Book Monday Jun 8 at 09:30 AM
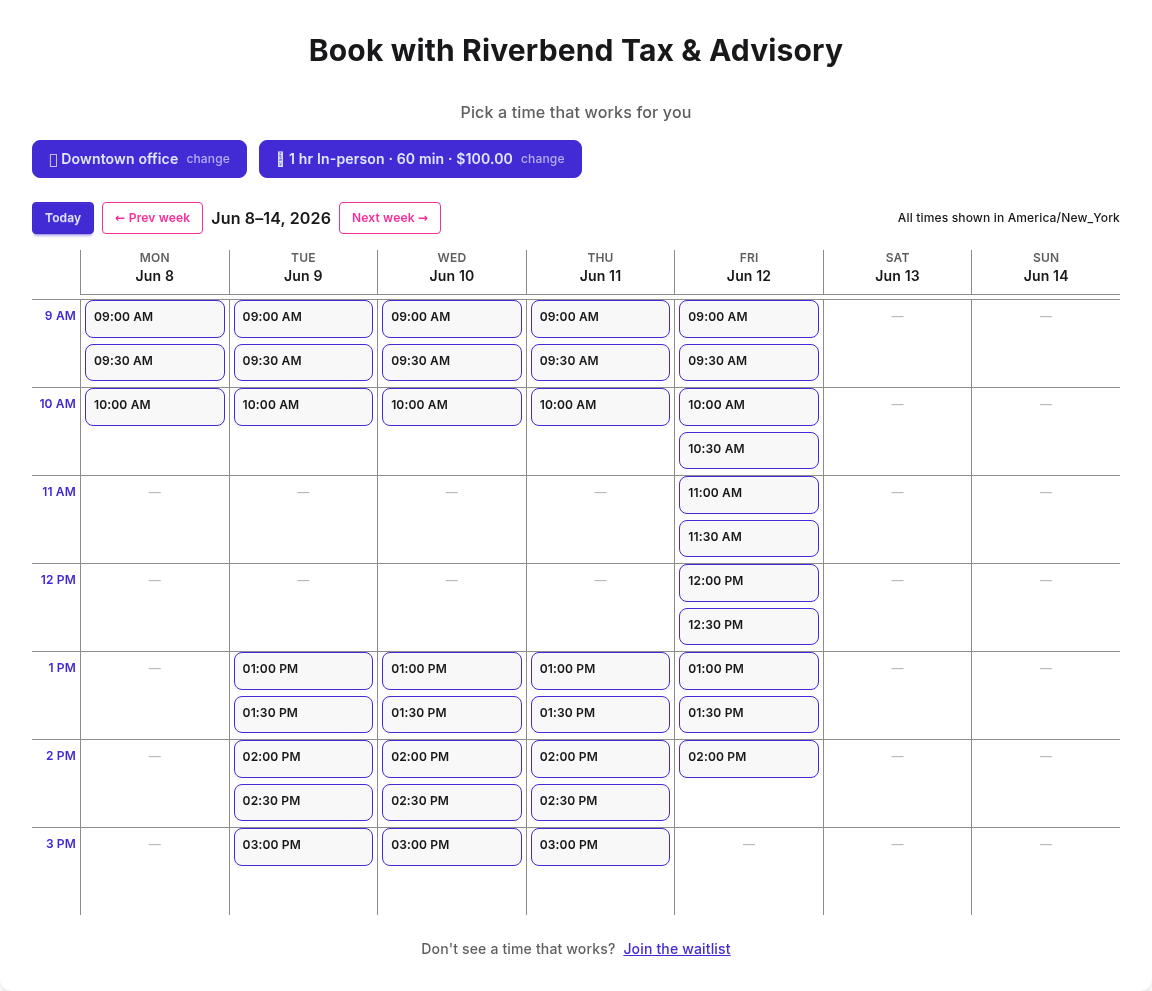This screenshot has height=991, width=1152. (155, 362)
